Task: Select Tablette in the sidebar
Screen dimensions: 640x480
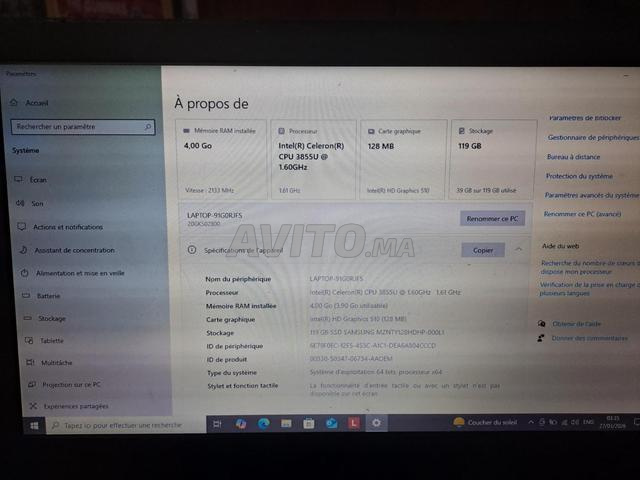Action: click(x=51, y=340)
